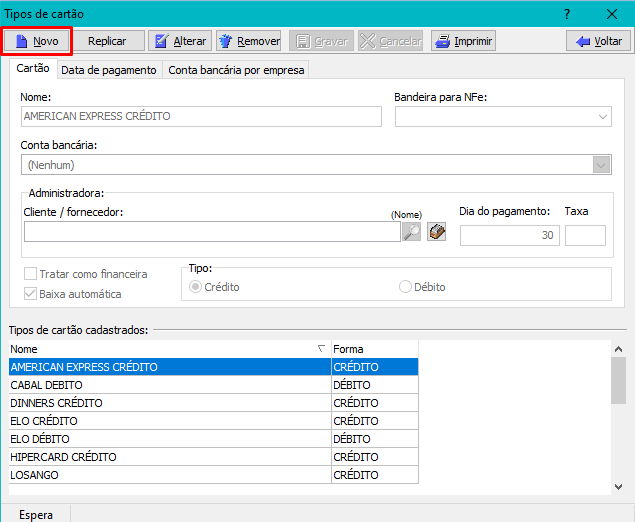Click the CRÉDITO cell for LOSANGO

375,475
